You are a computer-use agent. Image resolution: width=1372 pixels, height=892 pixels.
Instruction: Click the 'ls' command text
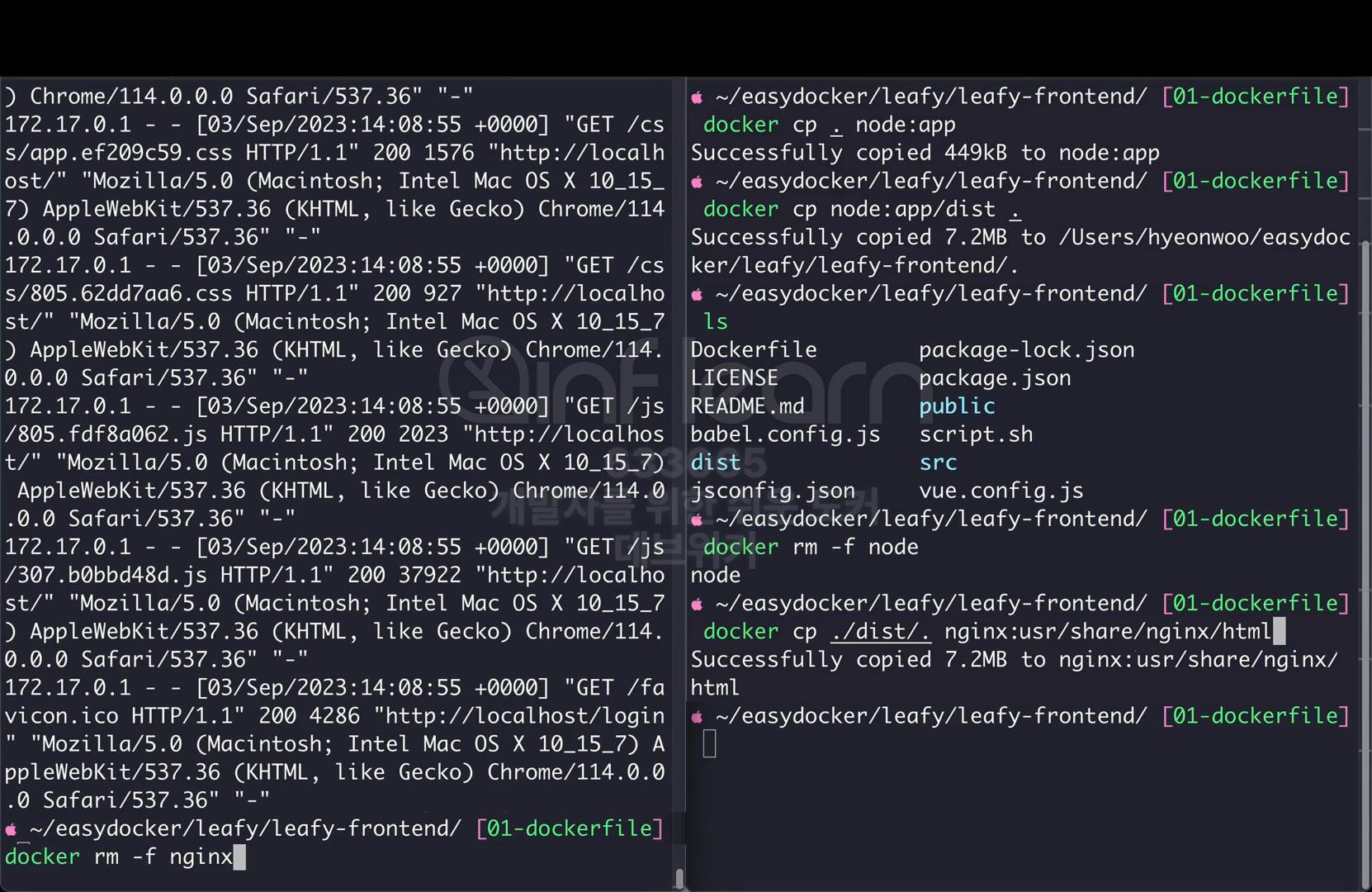(716, 322)
